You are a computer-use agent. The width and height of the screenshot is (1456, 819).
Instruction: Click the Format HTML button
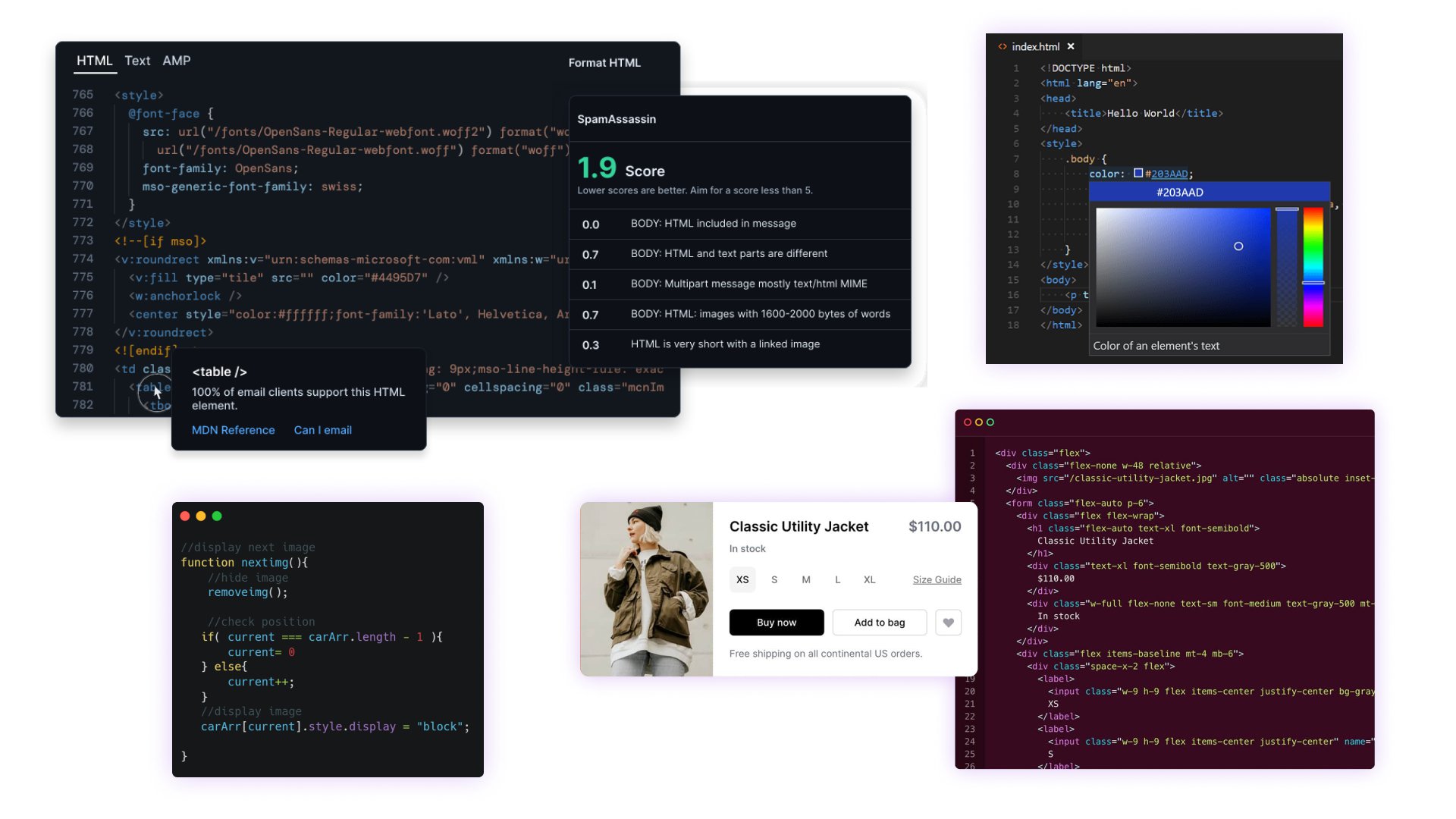click(x=604, y=63)
